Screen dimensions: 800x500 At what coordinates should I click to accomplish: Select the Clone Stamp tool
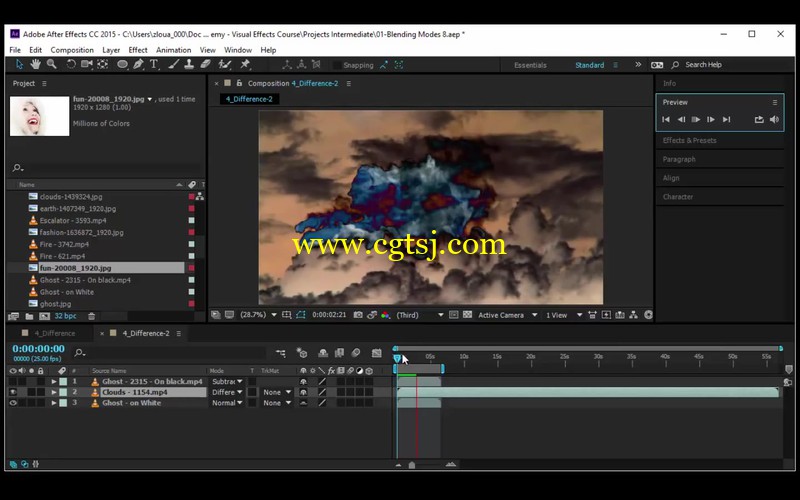coord(189,64)
